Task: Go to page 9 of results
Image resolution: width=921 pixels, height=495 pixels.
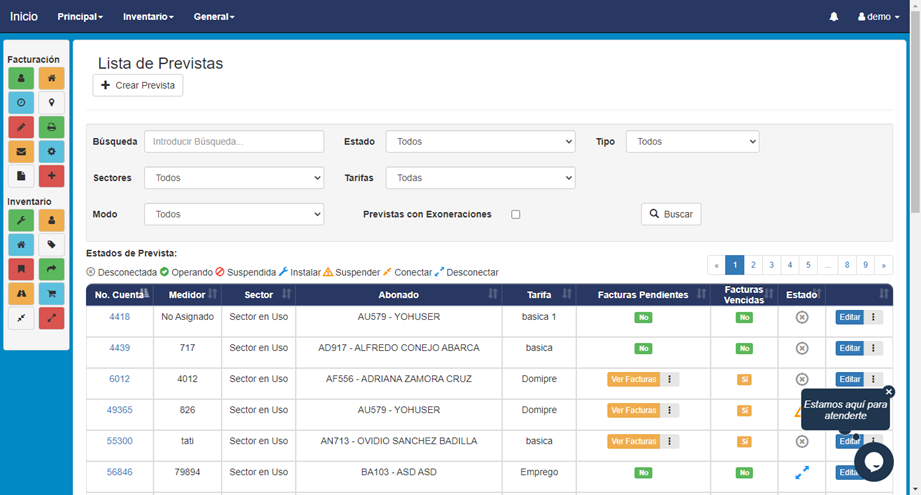Action: 865,265
